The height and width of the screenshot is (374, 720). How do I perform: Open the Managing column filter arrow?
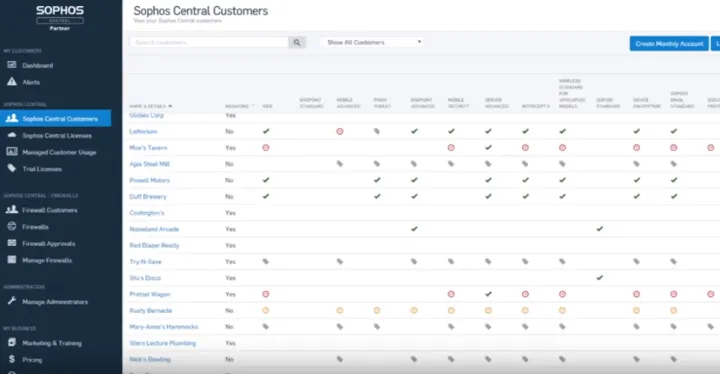[253, 106]
